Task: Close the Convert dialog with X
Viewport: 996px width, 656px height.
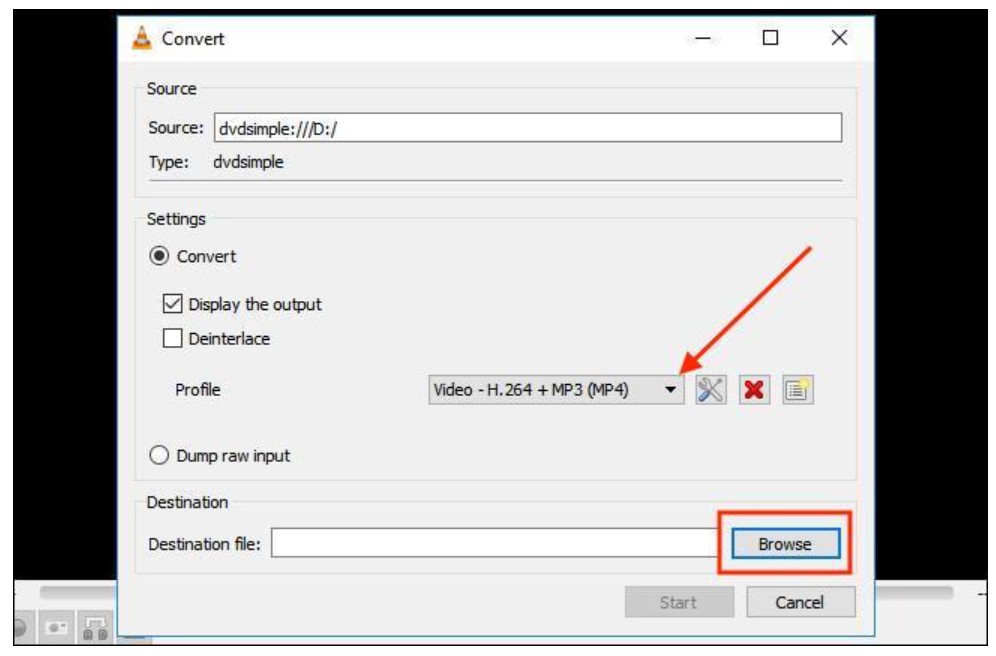Action: pyautogui.click(x=839, y=38)
